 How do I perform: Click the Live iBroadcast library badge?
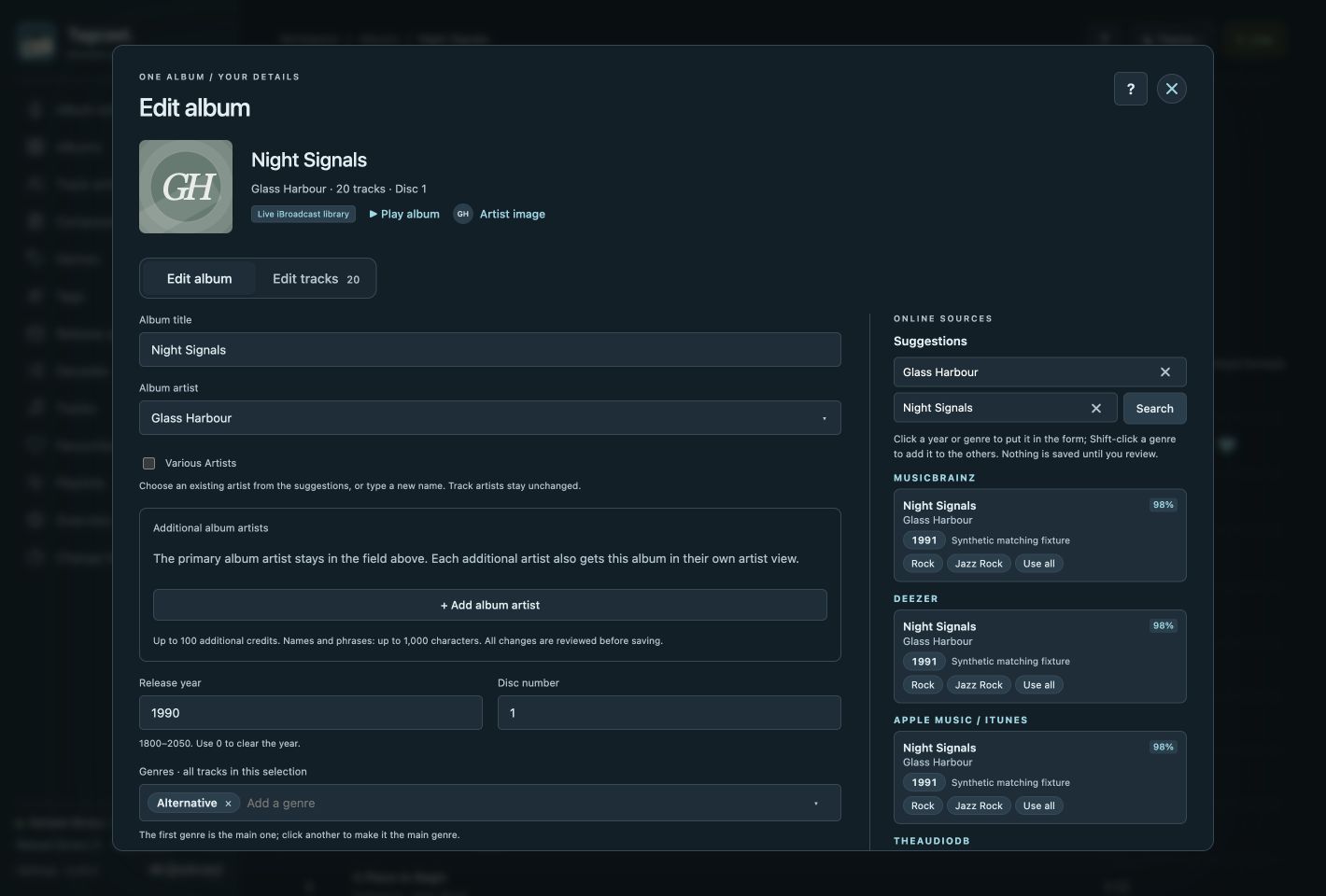pos(303,214)
